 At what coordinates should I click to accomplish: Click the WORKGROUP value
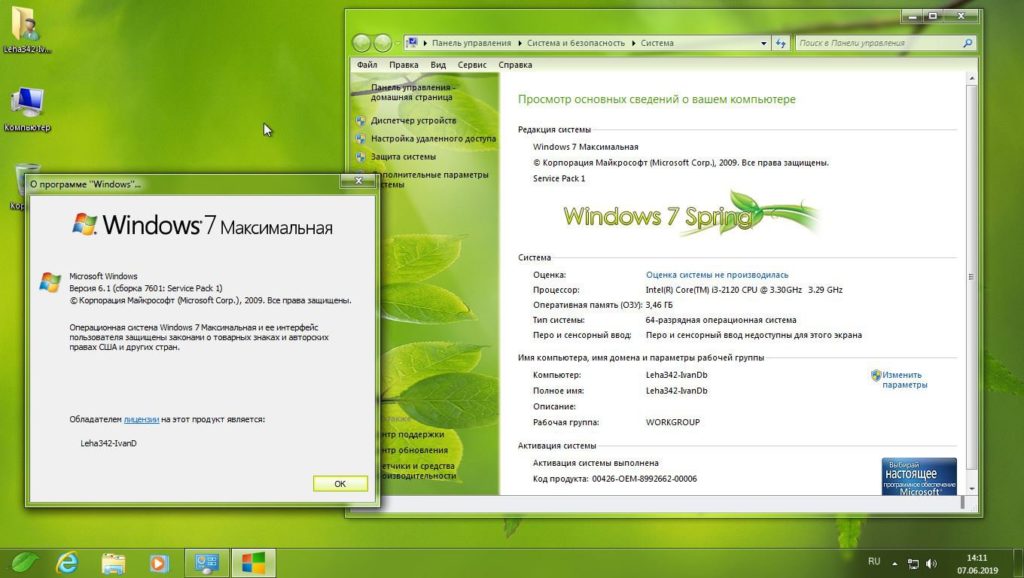(673, 422)
